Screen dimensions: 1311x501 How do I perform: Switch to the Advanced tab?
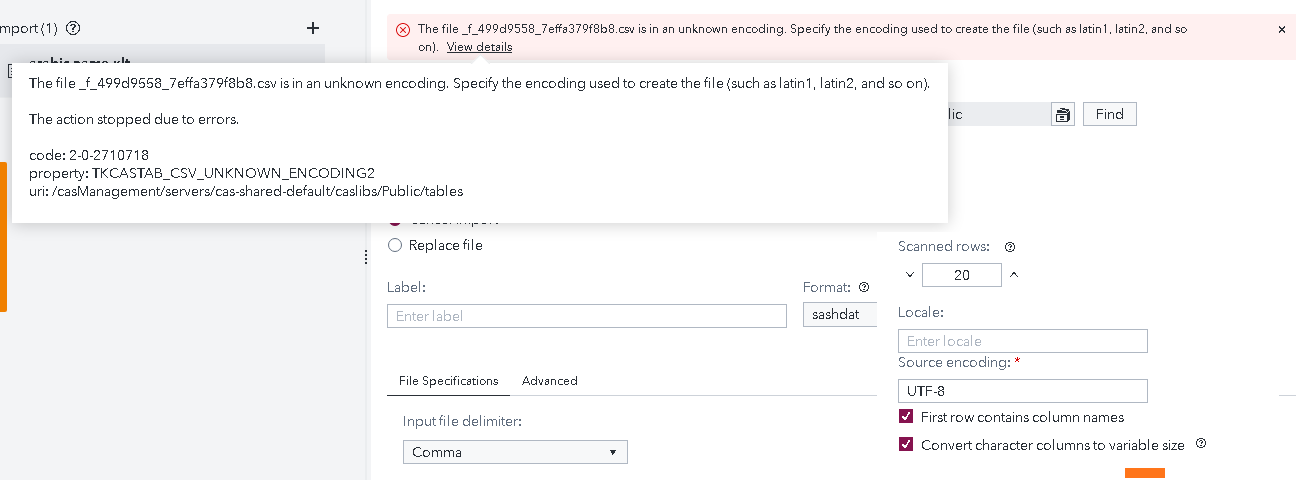[549, 381]
